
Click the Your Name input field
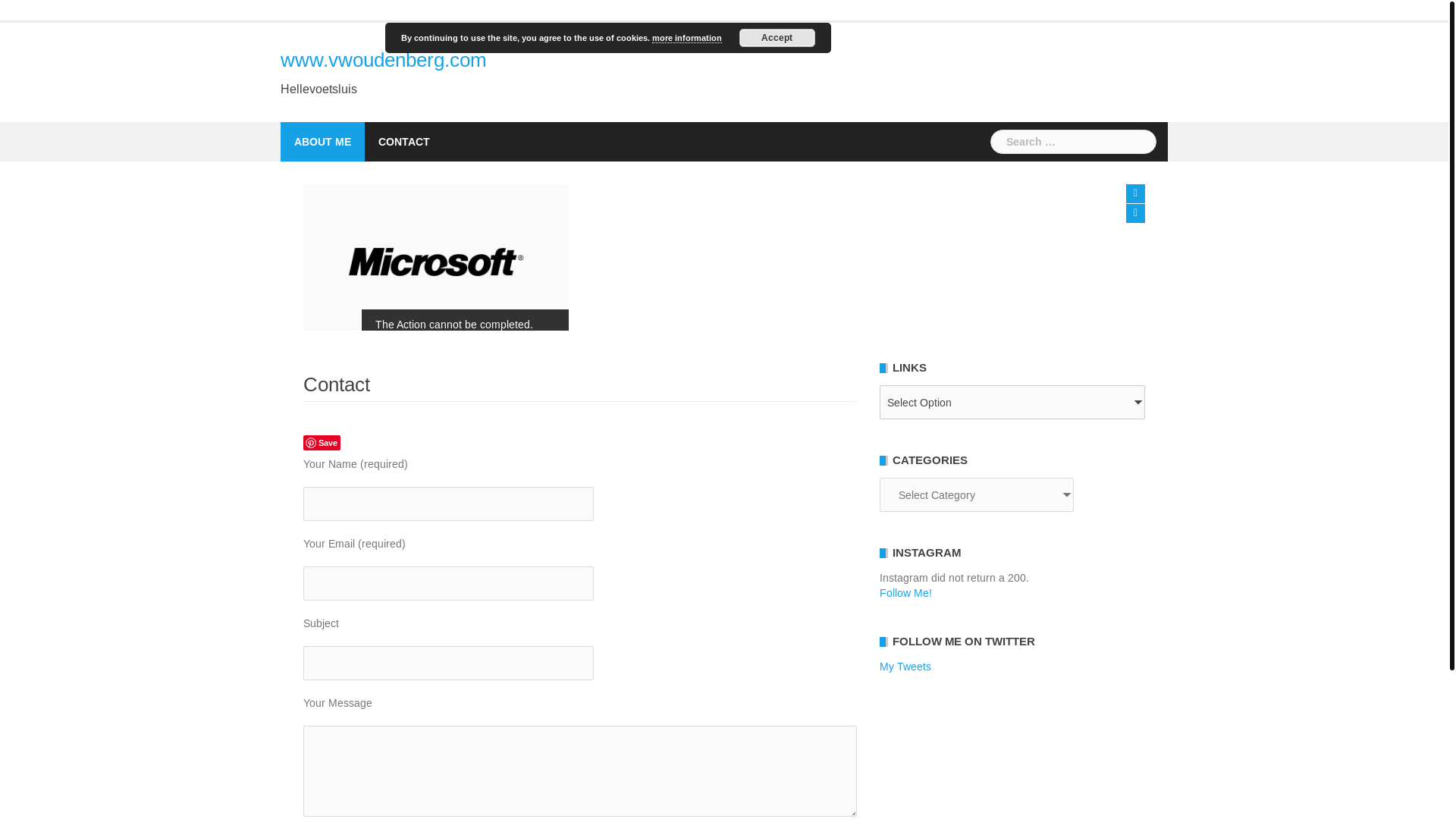tap(448, 504)
